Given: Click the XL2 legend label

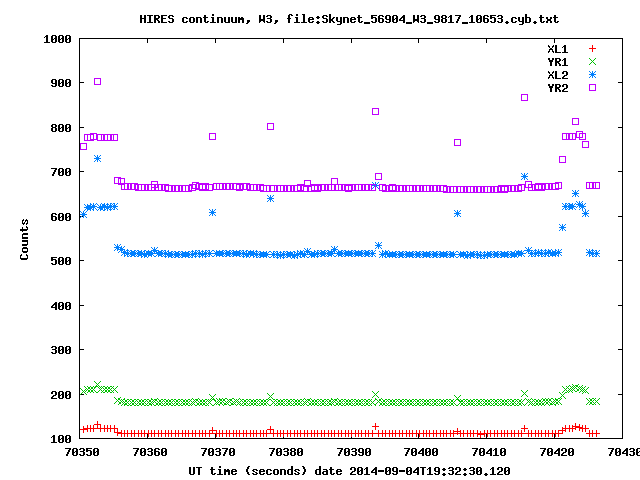Looking at the screenshot, I should [558, 76].
